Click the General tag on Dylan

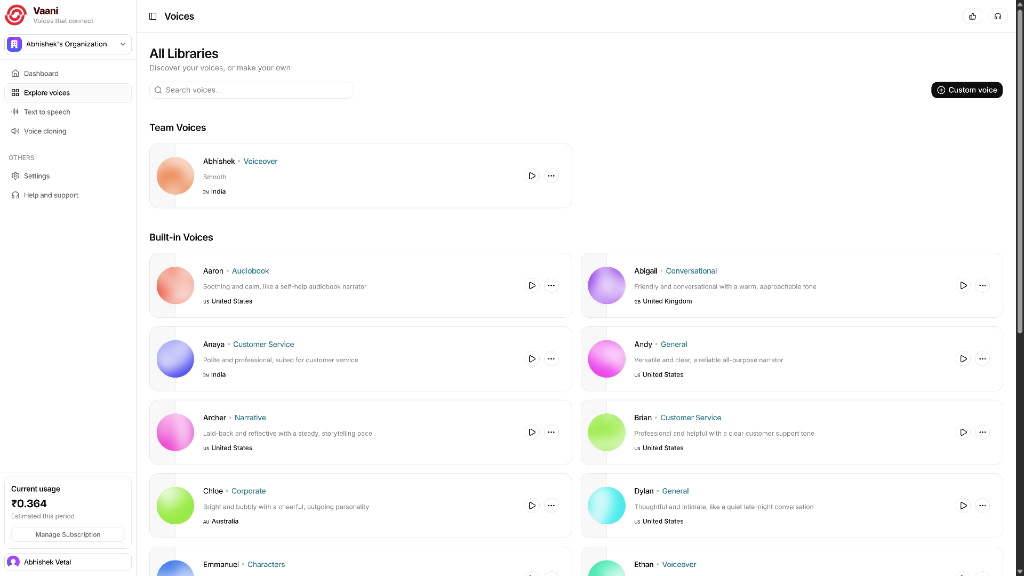(x=675, y=491)
